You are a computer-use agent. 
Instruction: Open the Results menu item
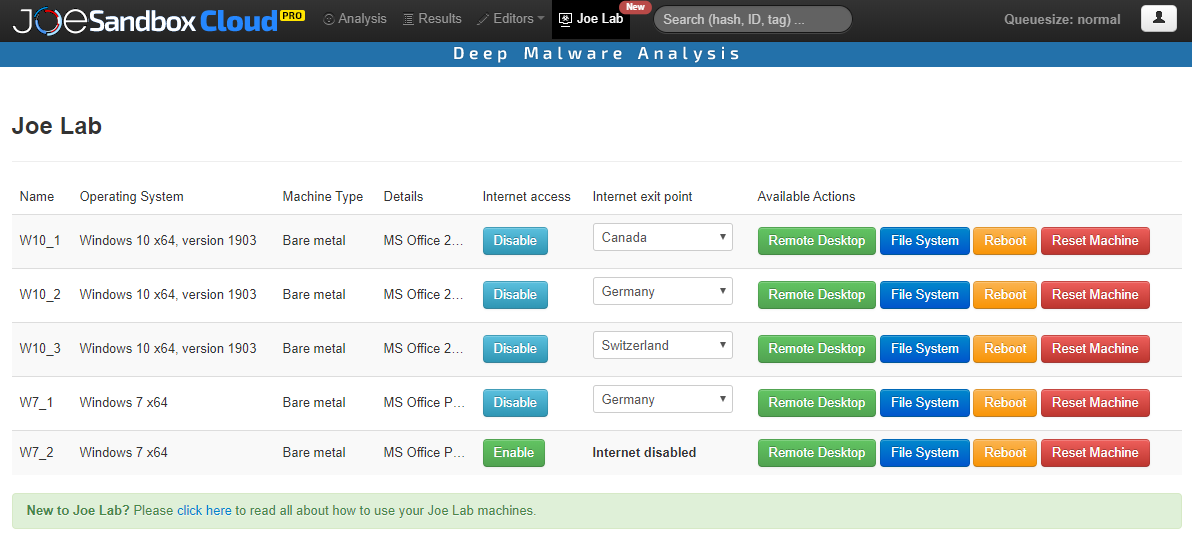click(x=432, y=19)
